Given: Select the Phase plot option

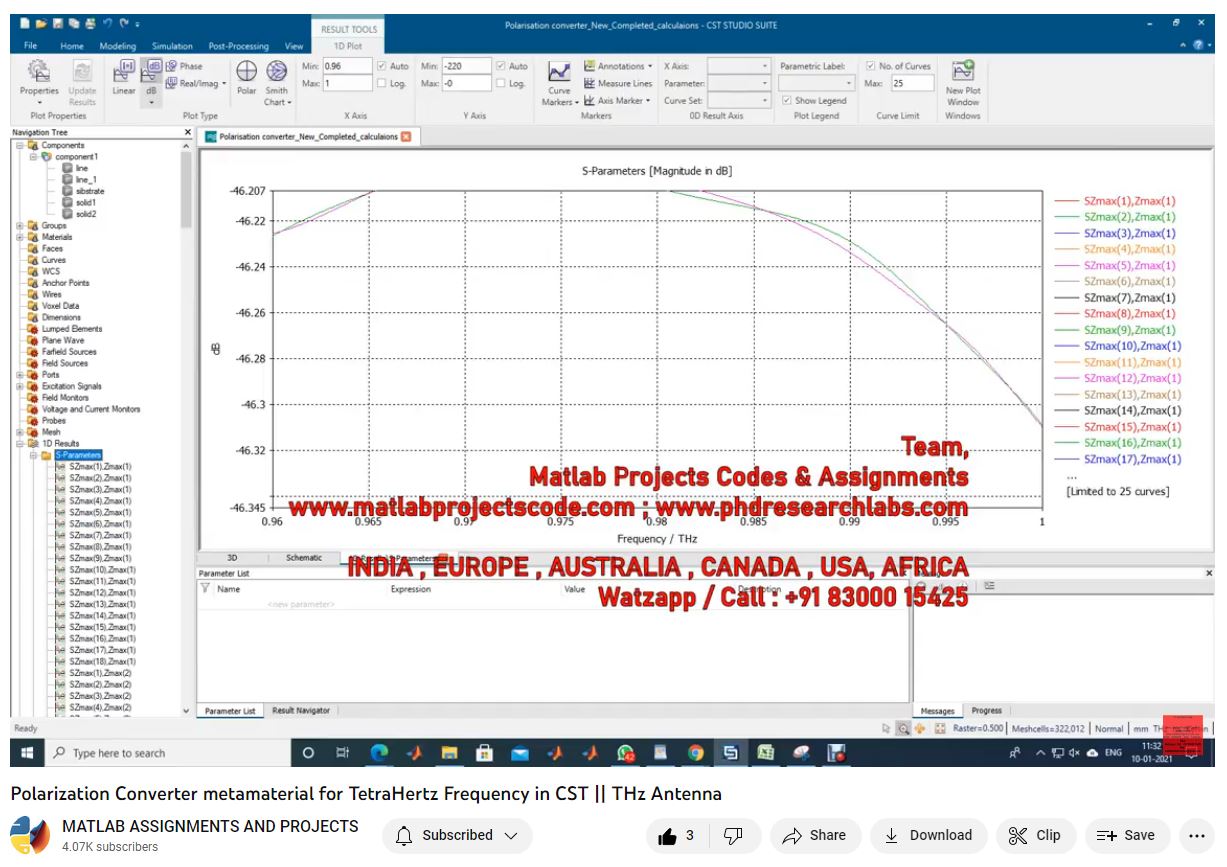Looking at the screenshot, I should pos(184,66).
